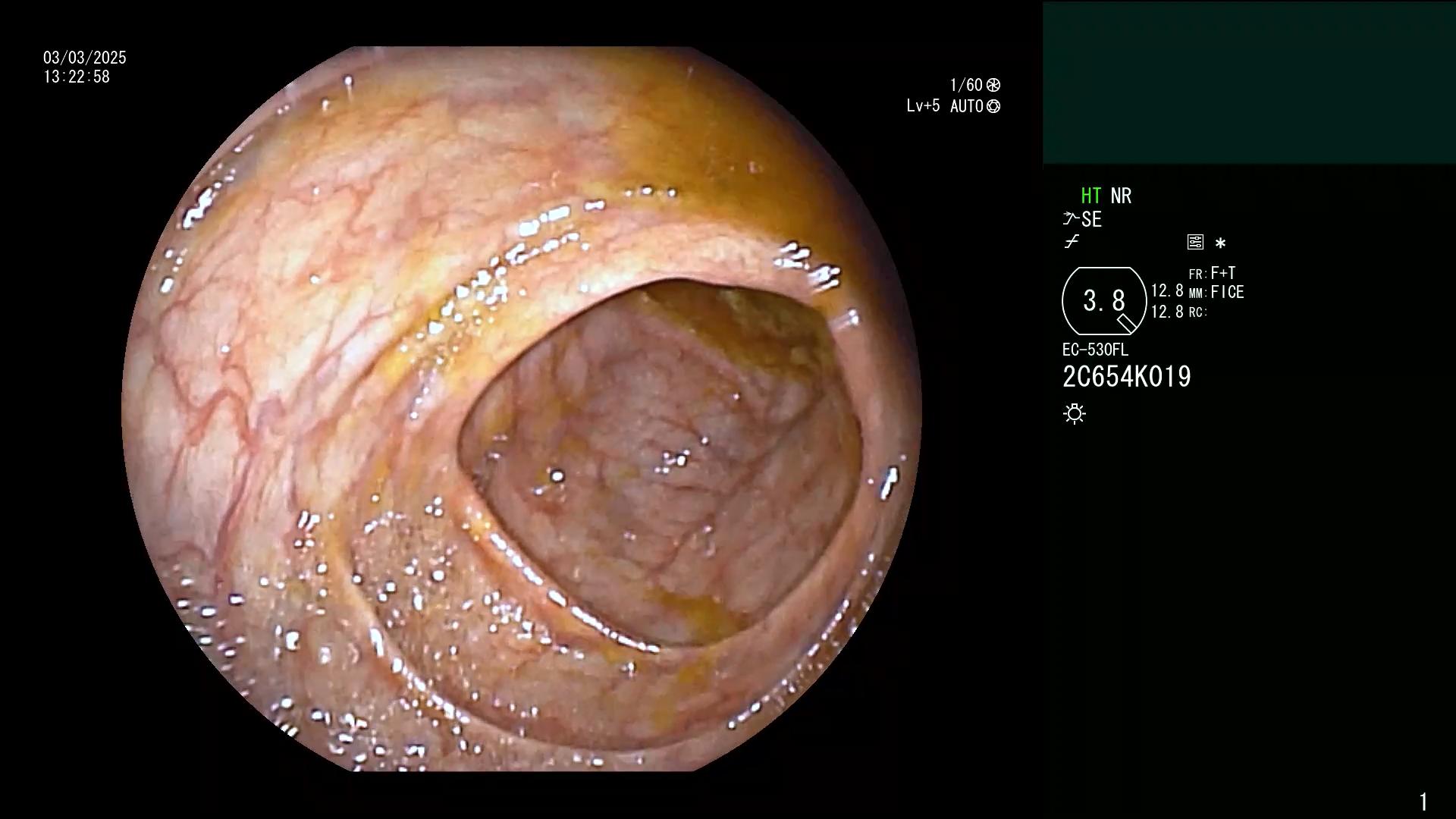Viewport: 1456px width, 819px height.
Task: Click the time 13:22:58
Action: click(x=77, y=77)
